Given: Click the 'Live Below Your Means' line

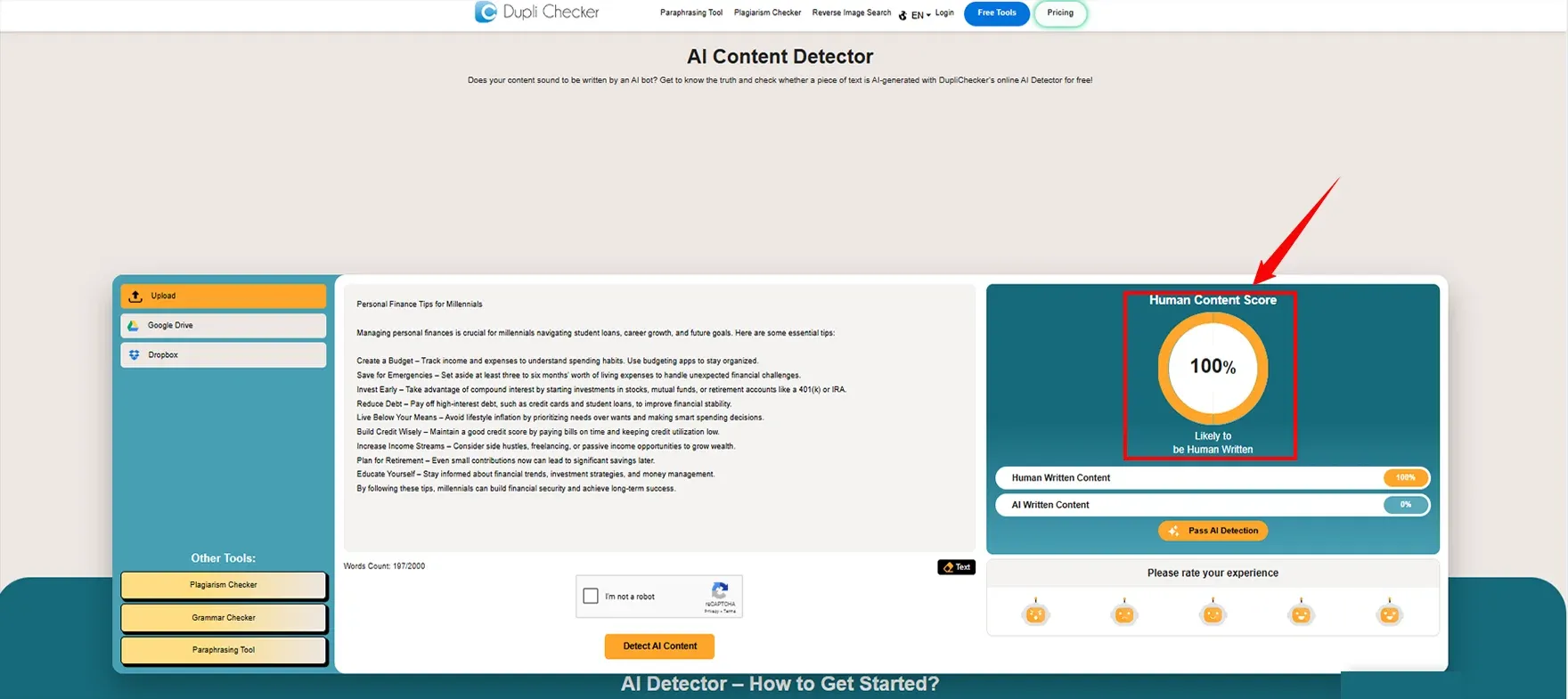Looking at the screenshot, I should [x=560, y=418].
